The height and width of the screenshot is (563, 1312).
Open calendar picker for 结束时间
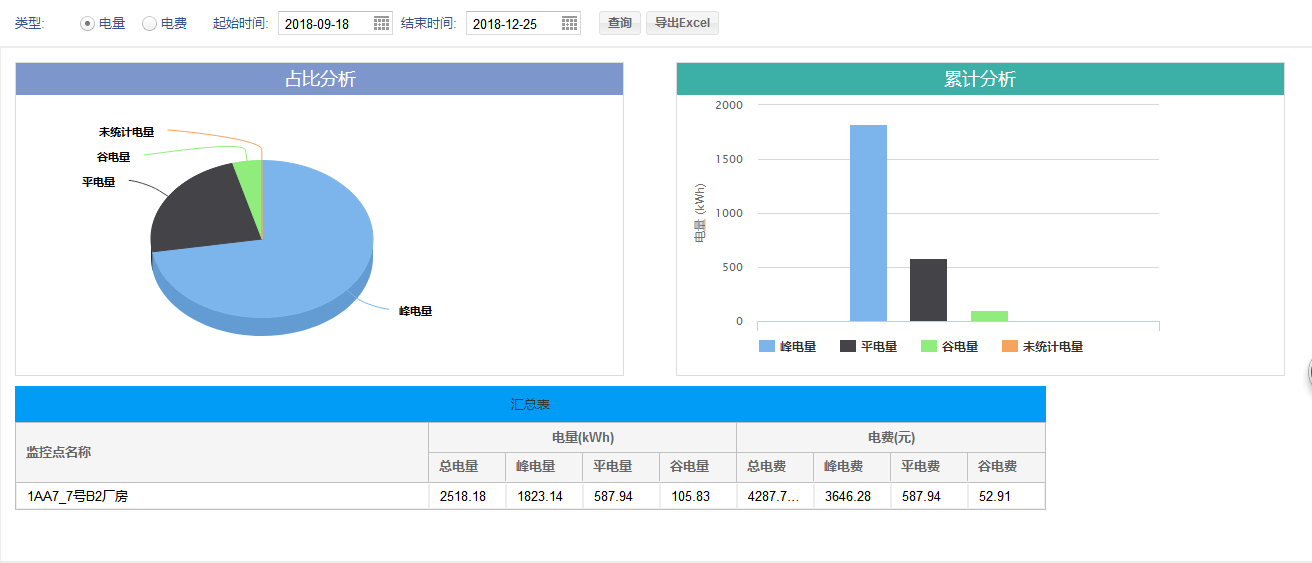[569, 23]
